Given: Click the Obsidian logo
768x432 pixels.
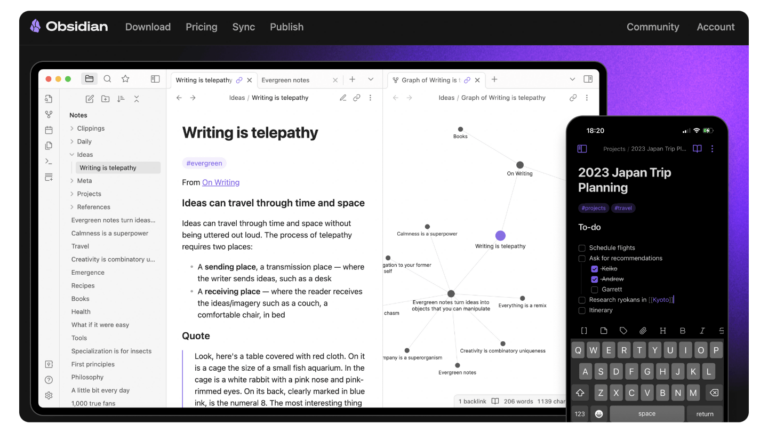Looking at the screenshot, I should tap(69, 26).
